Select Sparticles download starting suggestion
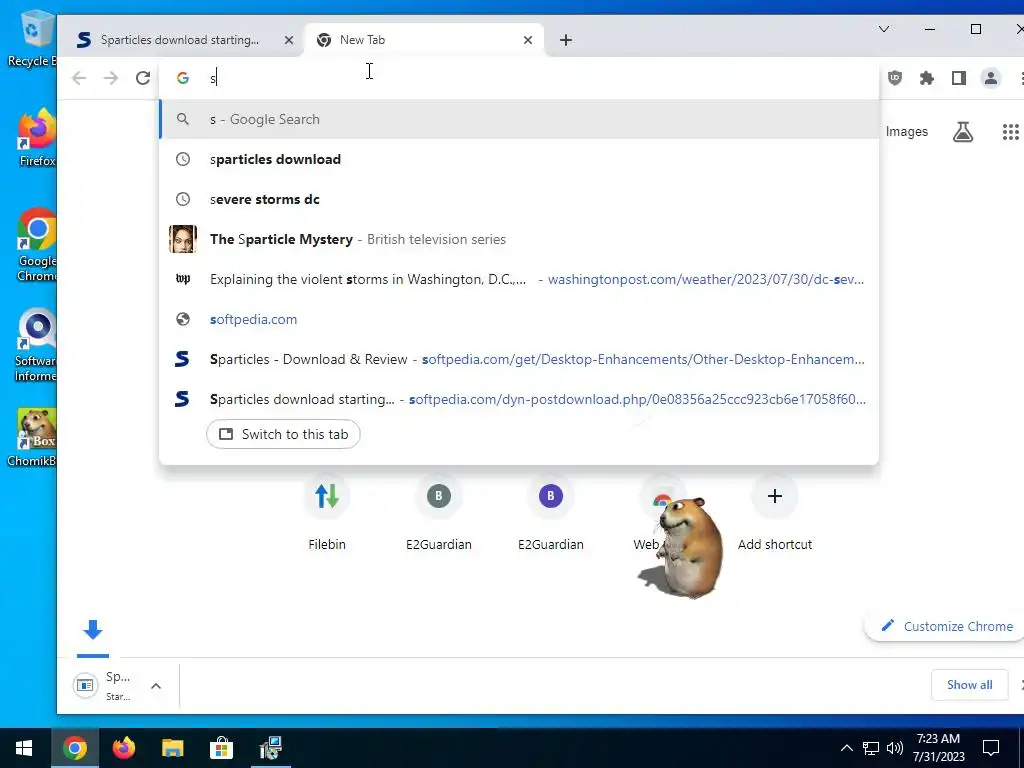The image size is (1024, 768). pyautogui.click(x=519, y=399)
